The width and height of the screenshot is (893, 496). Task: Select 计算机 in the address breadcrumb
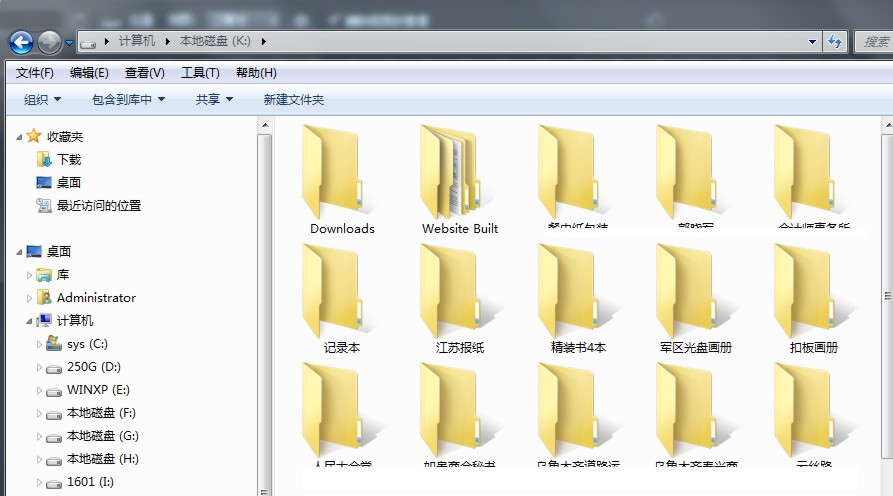[137, 41]
